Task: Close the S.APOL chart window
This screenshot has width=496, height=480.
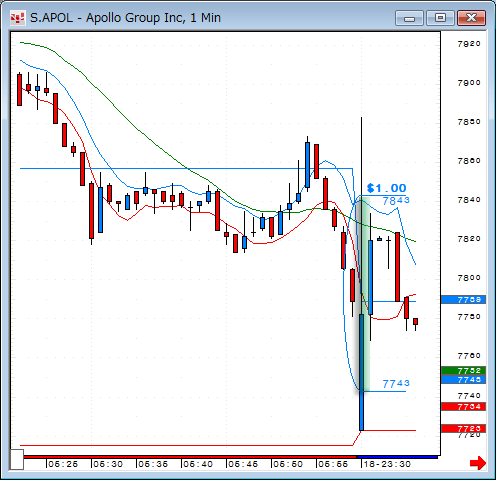Action: tap(471, 18)
